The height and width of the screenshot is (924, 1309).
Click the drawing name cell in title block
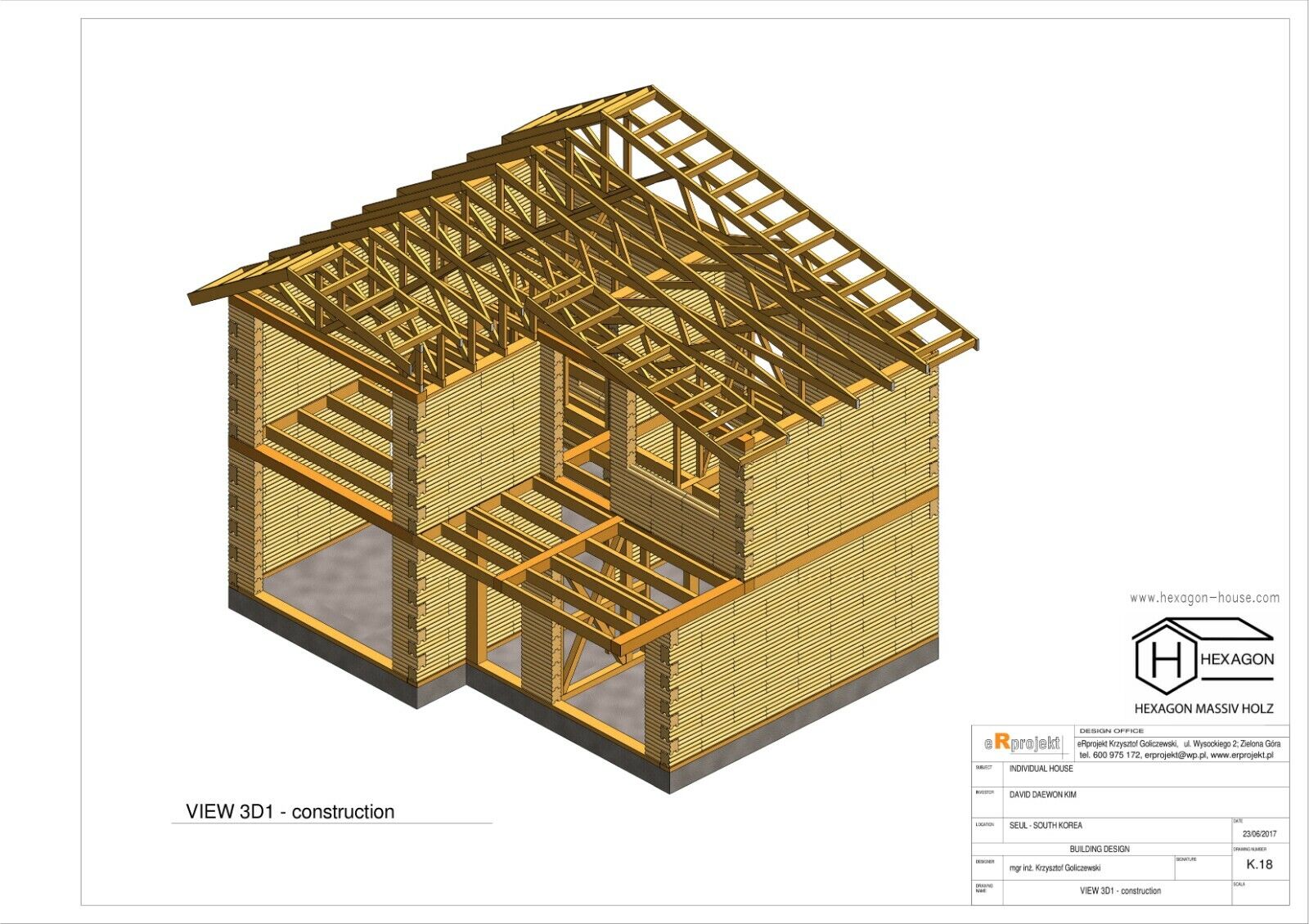1120,890
